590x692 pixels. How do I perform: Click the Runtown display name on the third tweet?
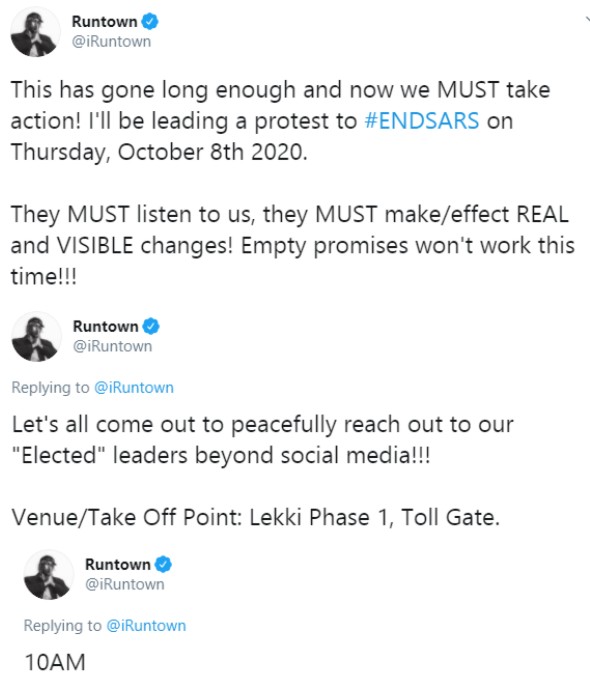(x=118, y=564)
